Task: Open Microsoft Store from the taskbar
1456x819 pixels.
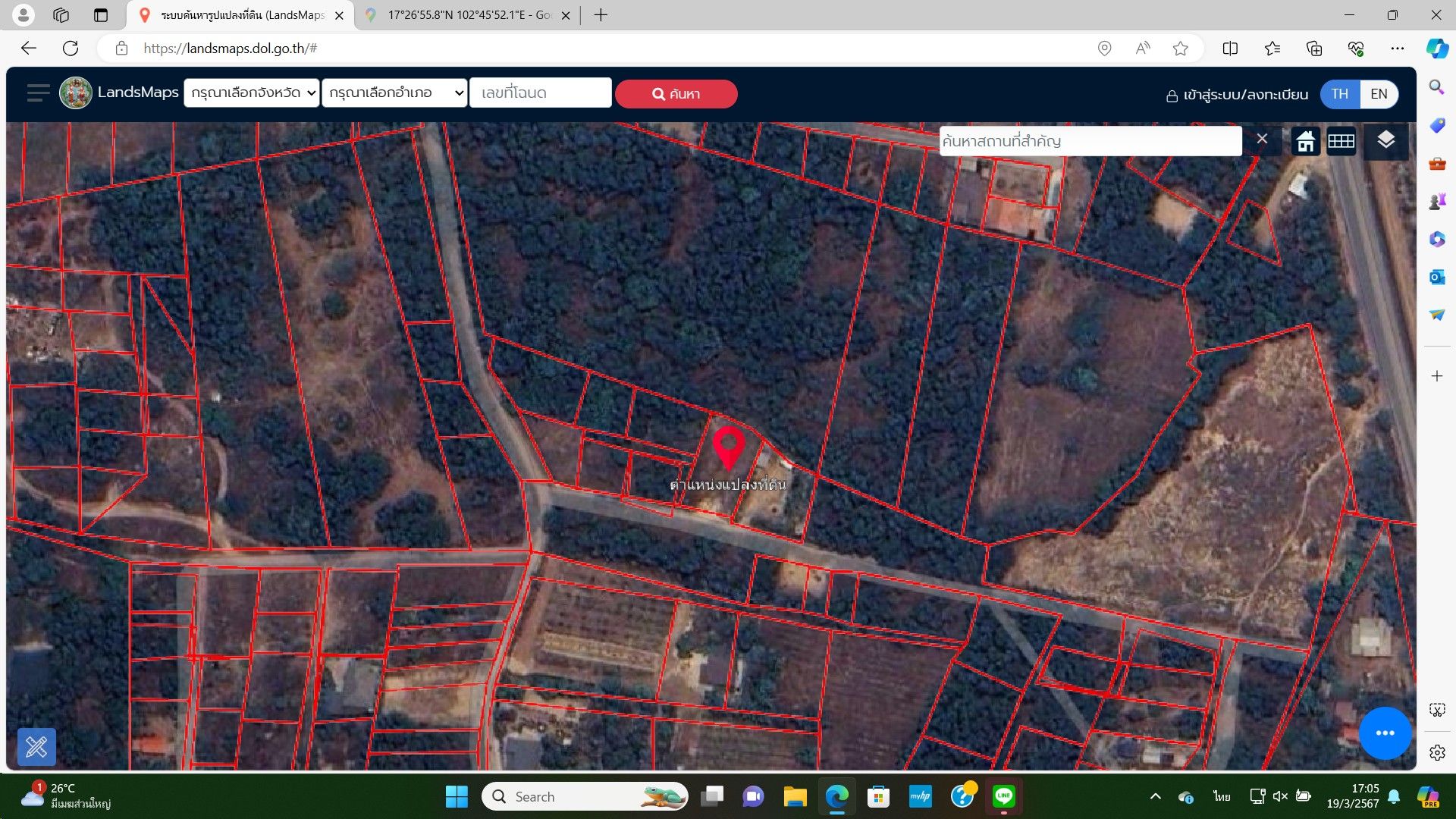Action: point(878,796)
